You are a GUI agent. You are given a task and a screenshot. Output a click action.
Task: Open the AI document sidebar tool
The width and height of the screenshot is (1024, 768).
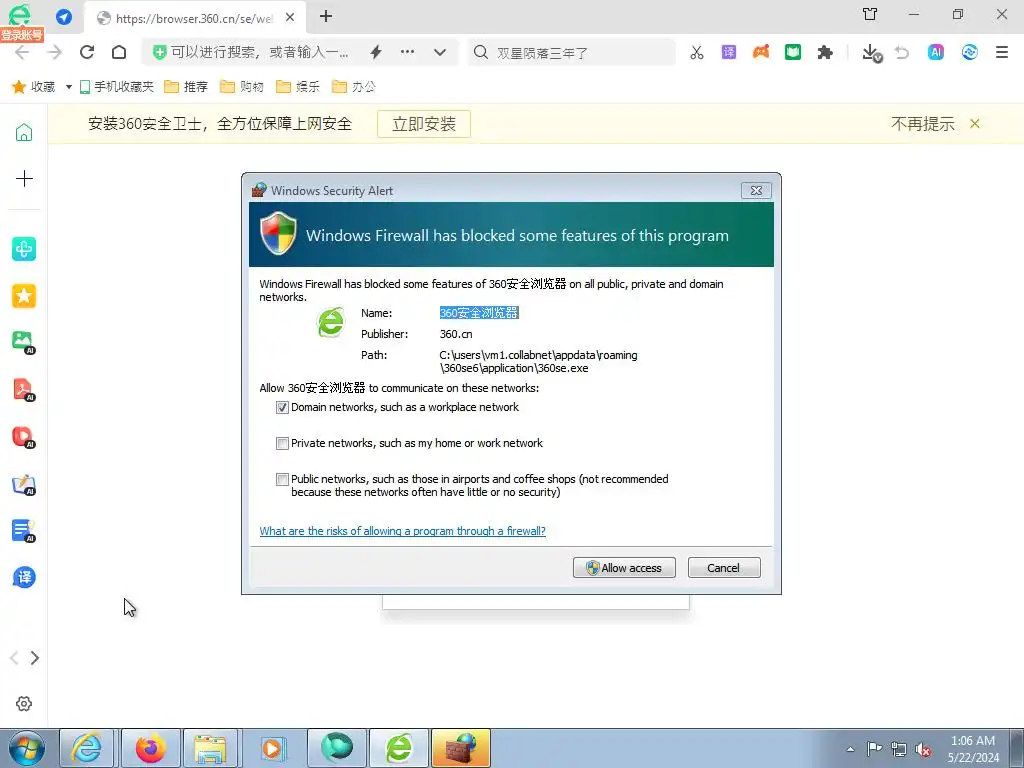pyautogui.click(x=24, y=530)
